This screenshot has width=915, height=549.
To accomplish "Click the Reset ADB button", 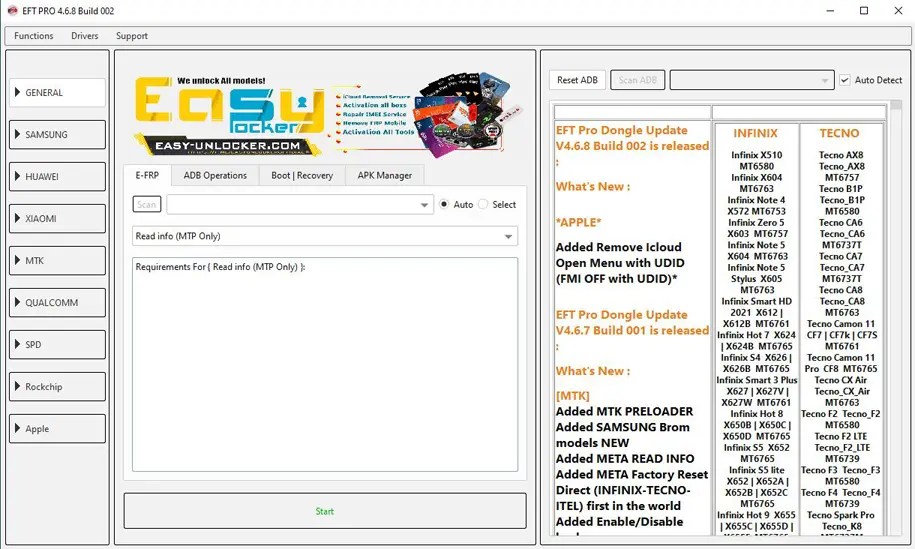I will (x=577, y=80).
